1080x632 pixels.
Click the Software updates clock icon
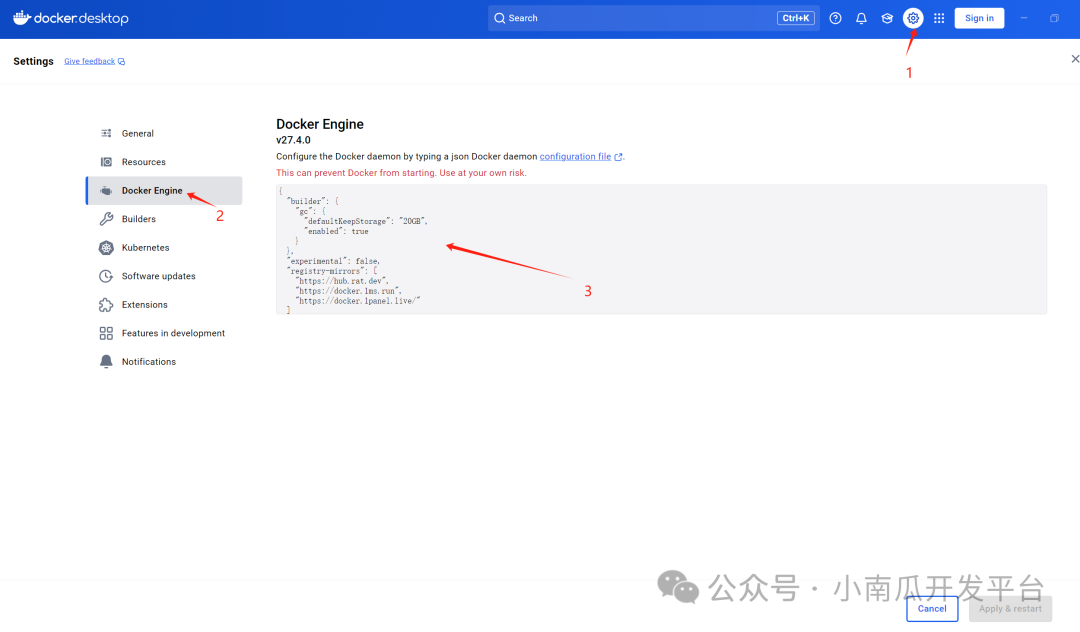[x=106, y=276]
